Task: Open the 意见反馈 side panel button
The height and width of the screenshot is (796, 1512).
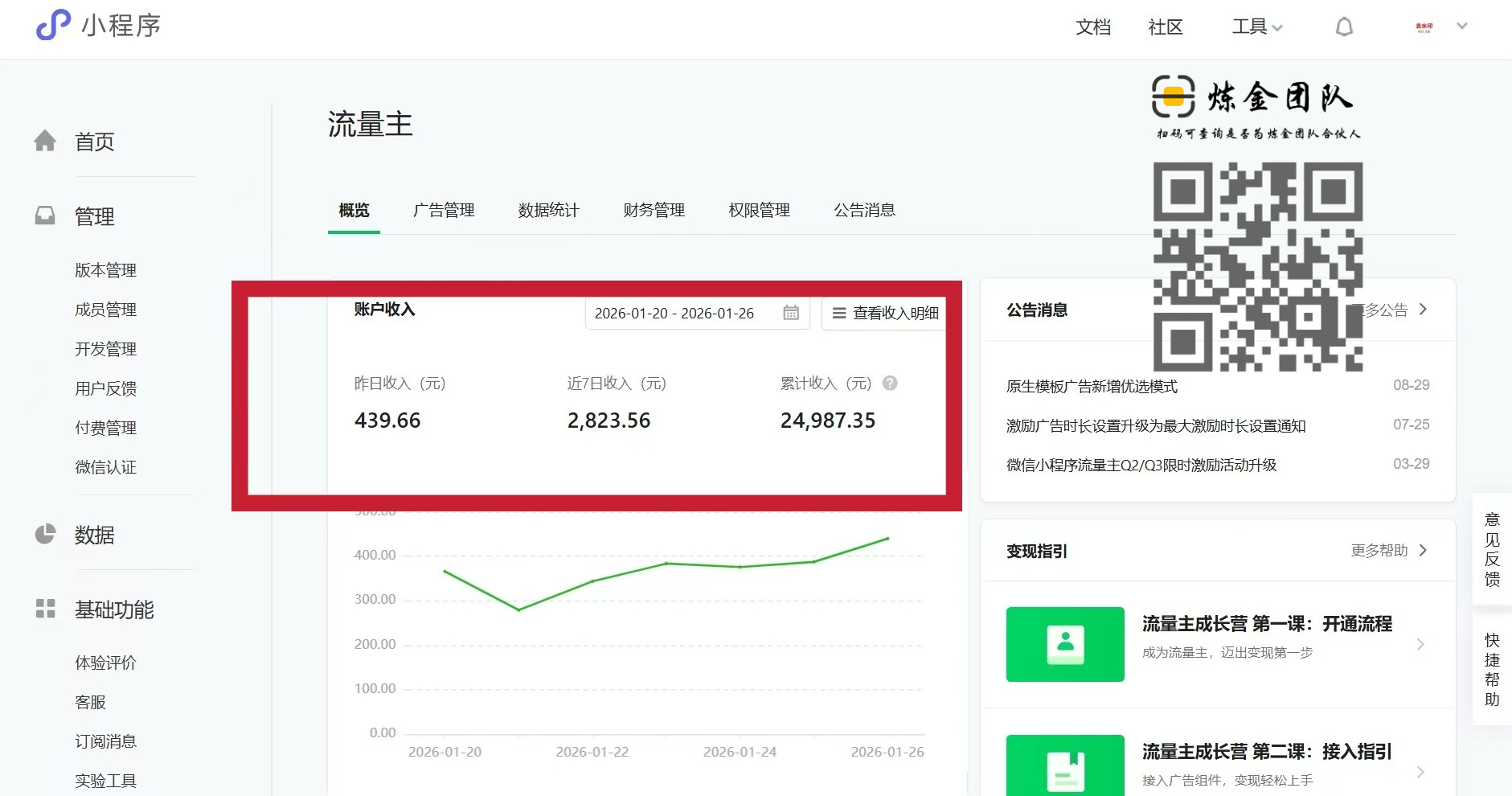Action: (x=1492, y=549)
